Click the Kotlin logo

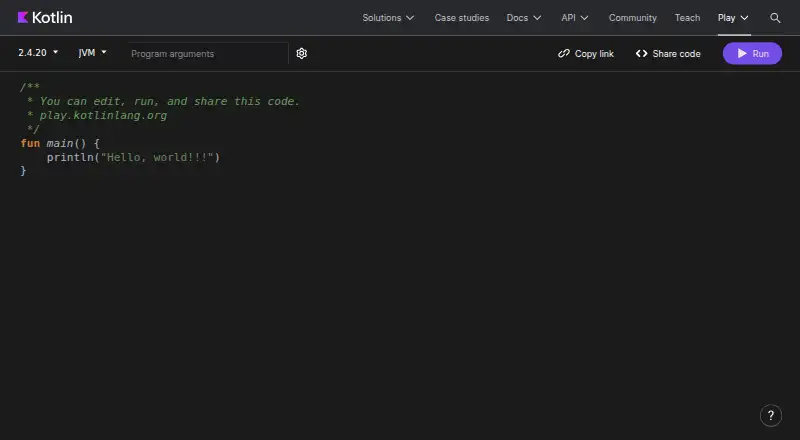[x=45, y=17]
